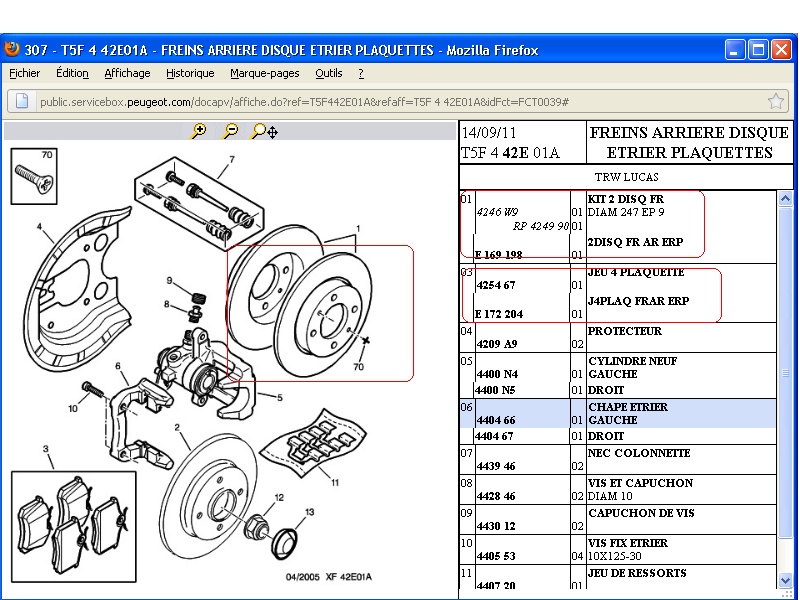Click the PROTECTEUR row description
The image size is (800, 600).
tap(624, 331)
